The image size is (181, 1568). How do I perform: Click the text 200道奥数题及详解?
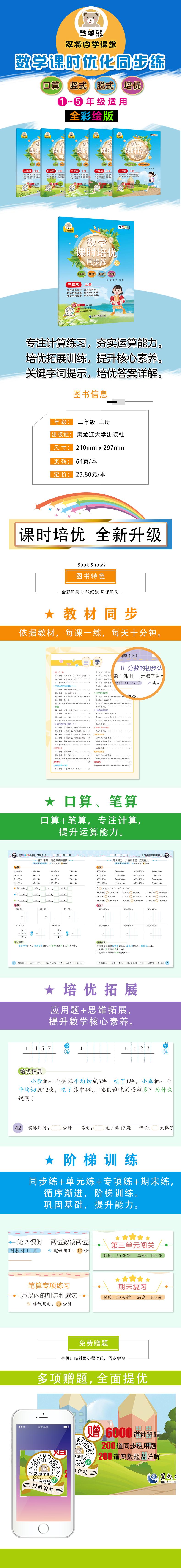129,1457
